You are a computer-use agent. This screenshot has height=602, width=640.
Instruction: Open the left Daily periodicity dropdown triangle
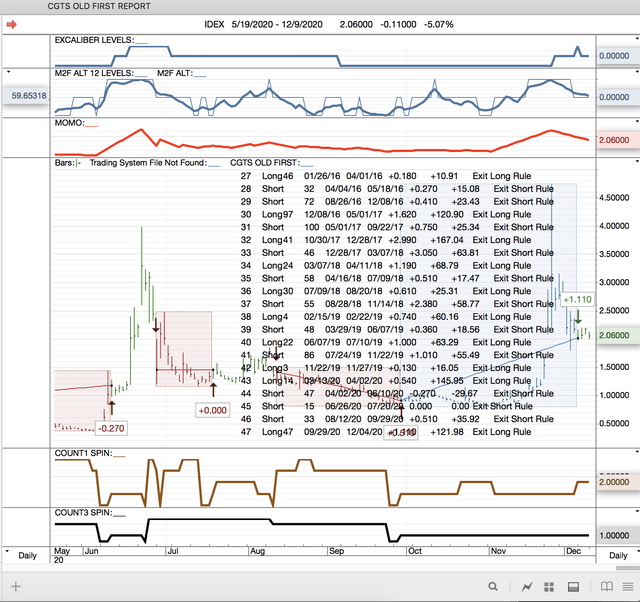tap(7, 551)
